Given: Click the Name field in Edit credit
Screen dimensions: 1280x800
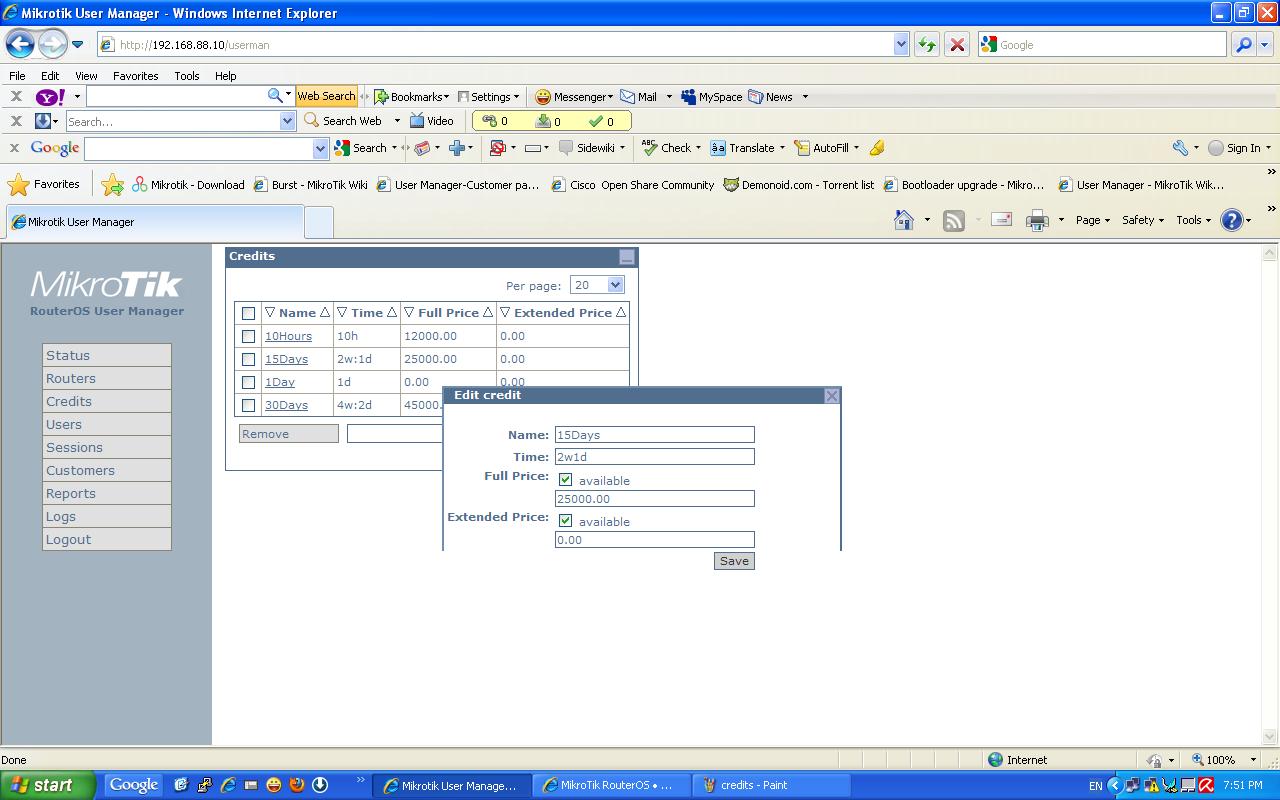Looking at the screenshot, I should [x=655, y=435].
